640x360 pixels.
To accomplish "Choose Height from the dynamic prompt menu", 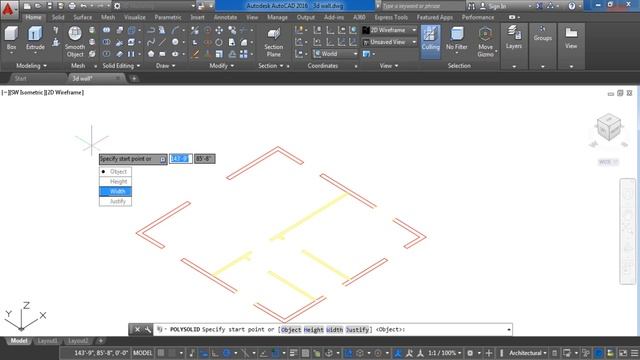I will [x=116, y=181].
